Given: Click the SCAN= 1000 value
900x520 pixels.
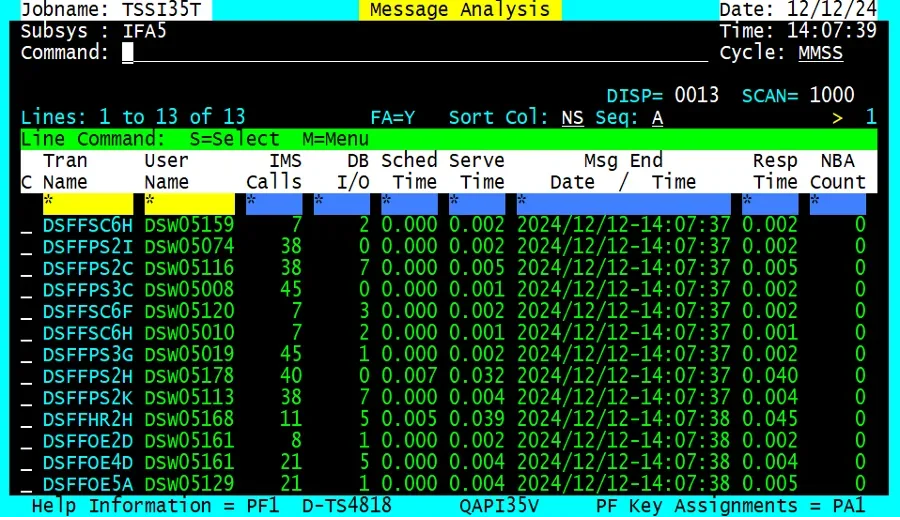Looking at the screenshot, I should pos(831,96).
